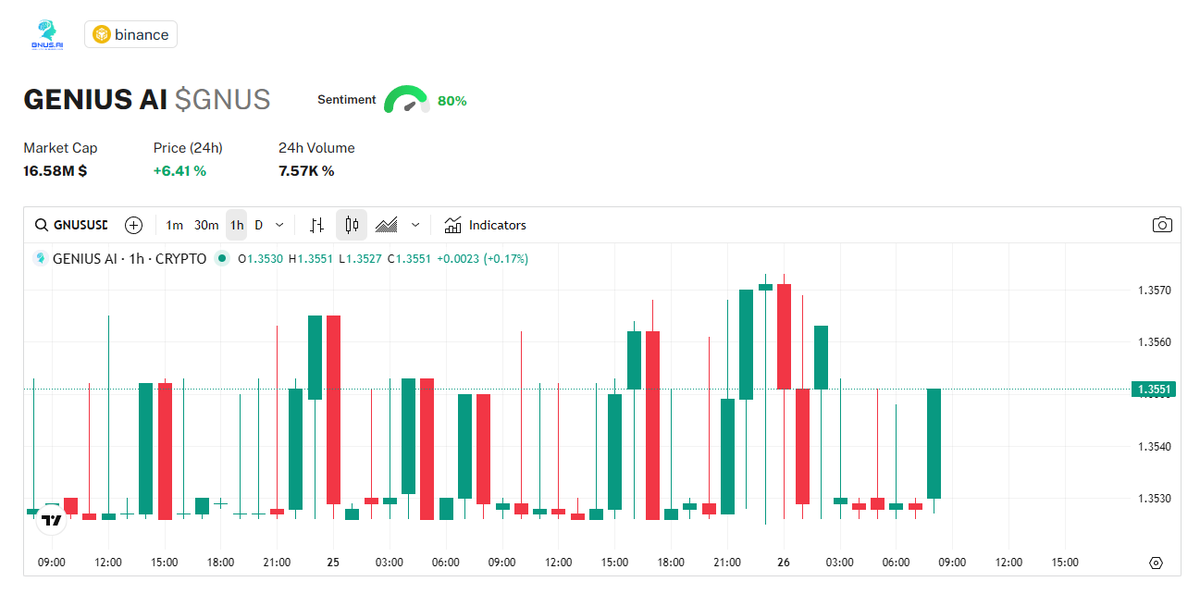Click the date label 25 on time axis
Screen dimensions: 1200x594
coord(333,563)
